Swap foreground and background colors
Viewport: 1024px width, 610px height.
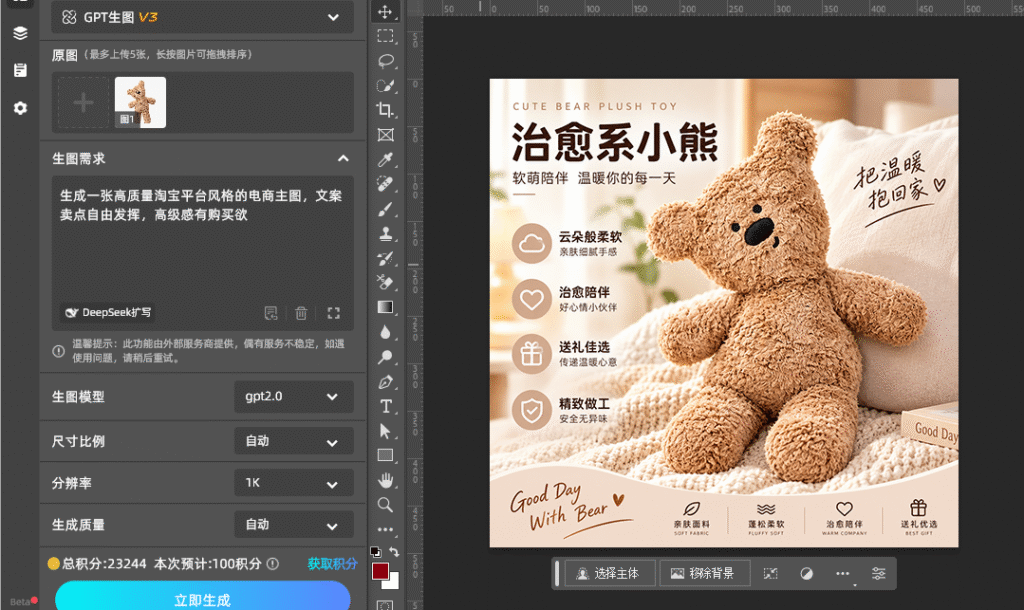point(394,552)
